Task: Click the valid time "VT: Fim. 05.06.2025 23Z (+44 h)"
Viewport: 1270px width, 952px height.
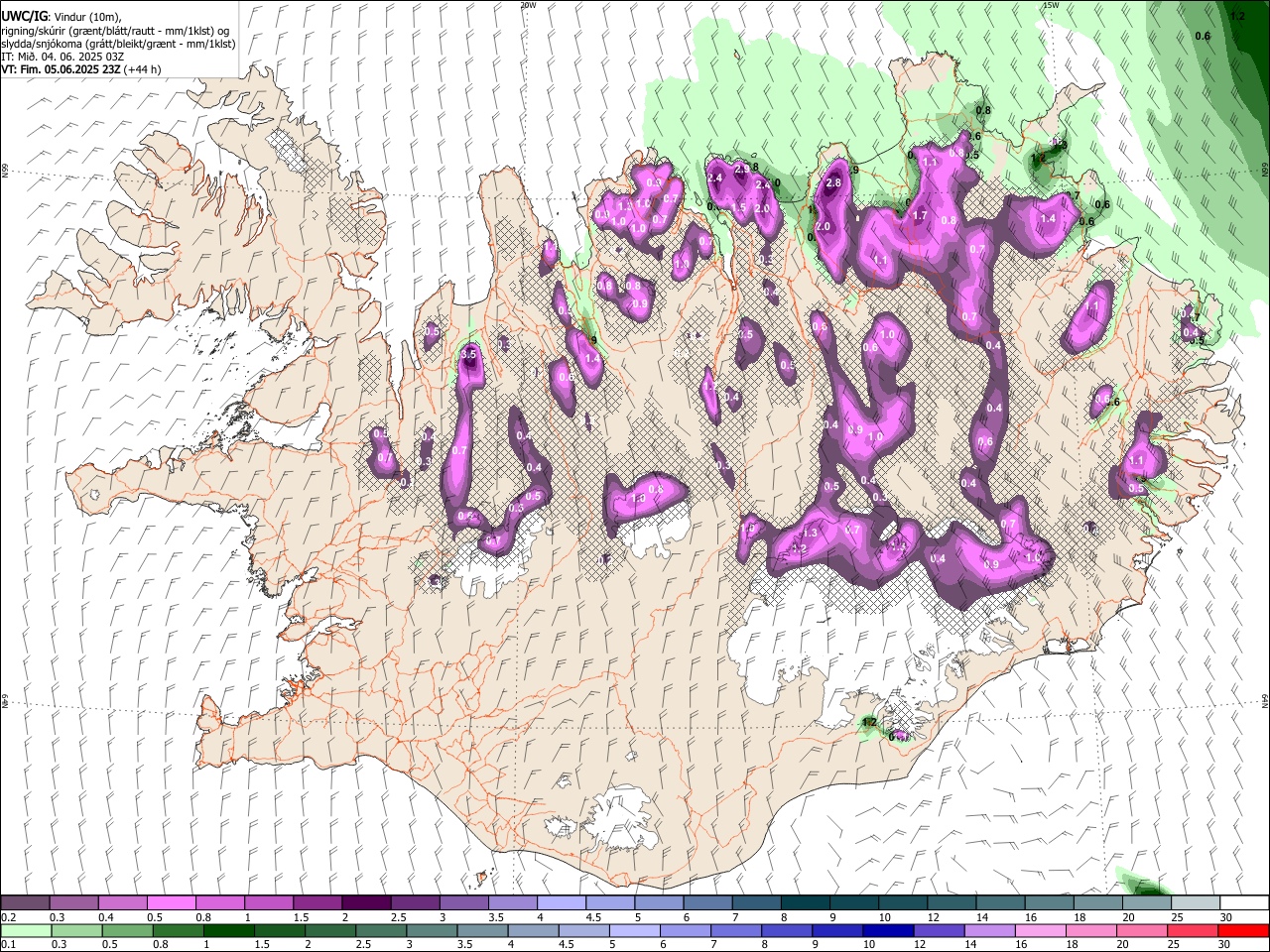Action: pos(81,69)
